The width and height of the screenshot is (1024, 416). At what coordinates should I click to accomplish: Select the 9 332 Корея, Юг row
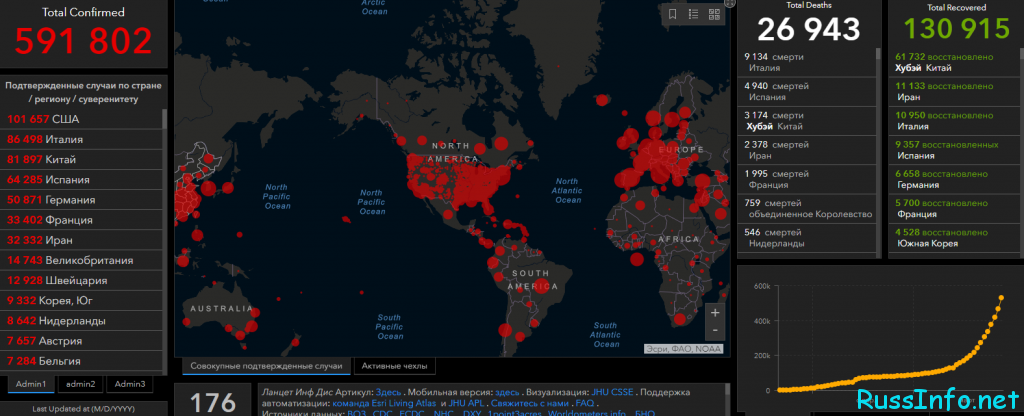pyautogui.click(x=82, y=301)
